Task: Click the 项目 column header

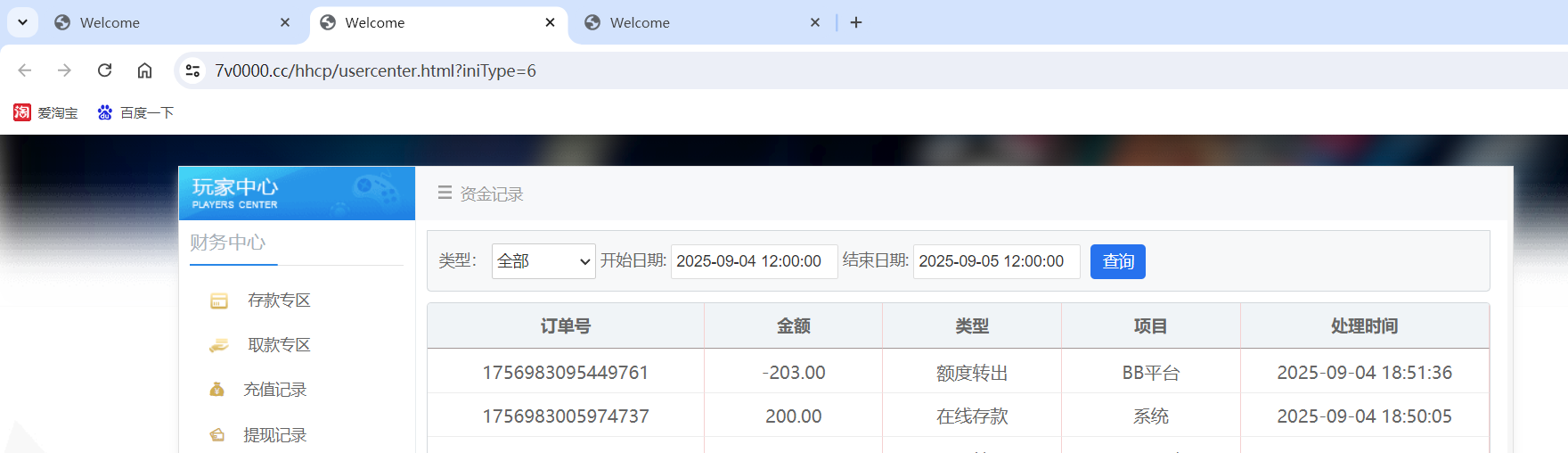Action: pyautogui.click(x=1150, y=326)
